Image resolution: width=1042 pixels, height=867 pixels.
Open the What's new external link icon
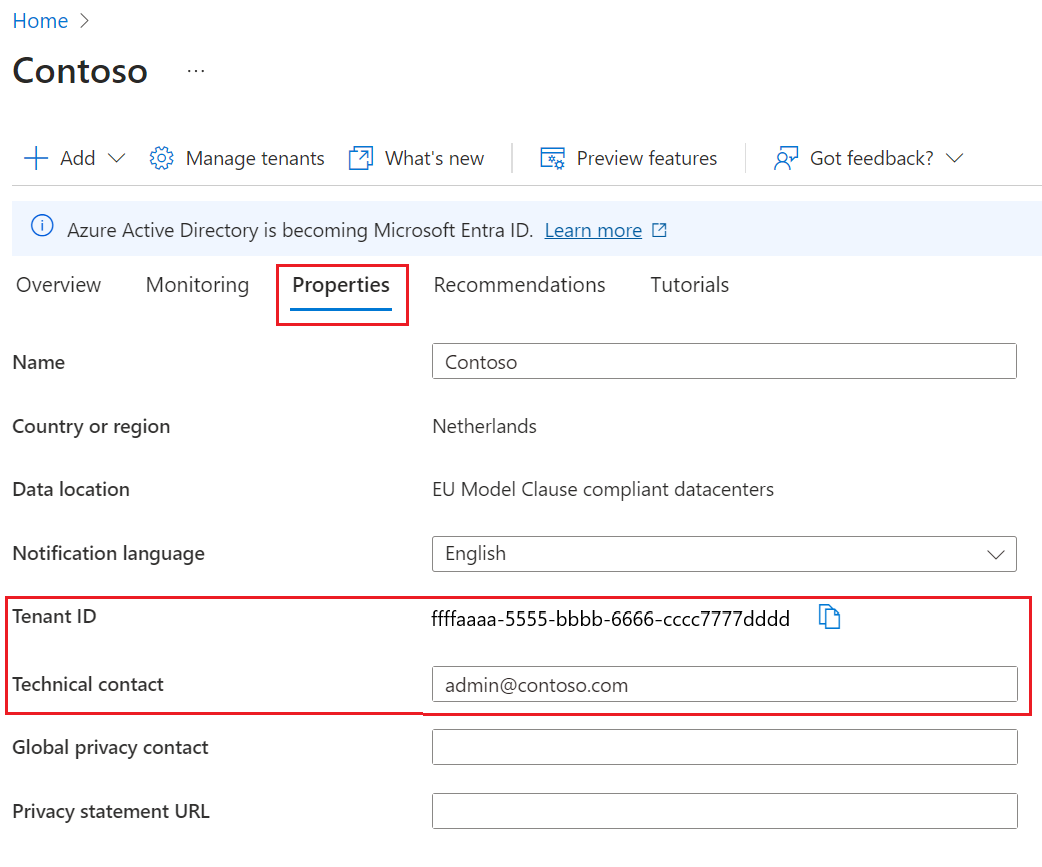[361, 158]
